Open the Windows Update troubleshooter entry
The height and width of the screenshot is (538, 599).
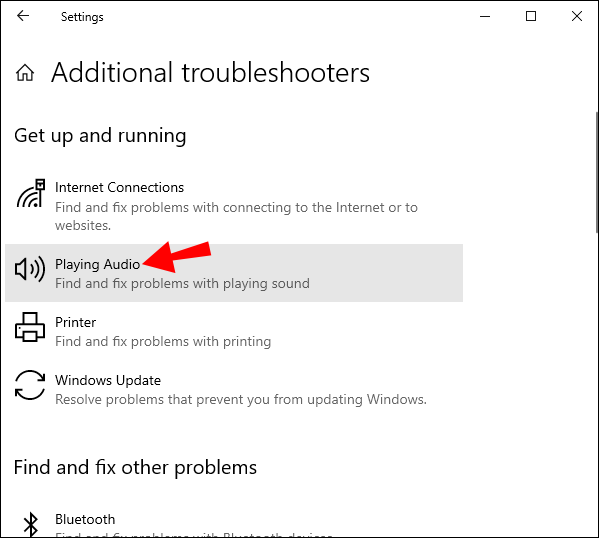click(x=234, y=389)
